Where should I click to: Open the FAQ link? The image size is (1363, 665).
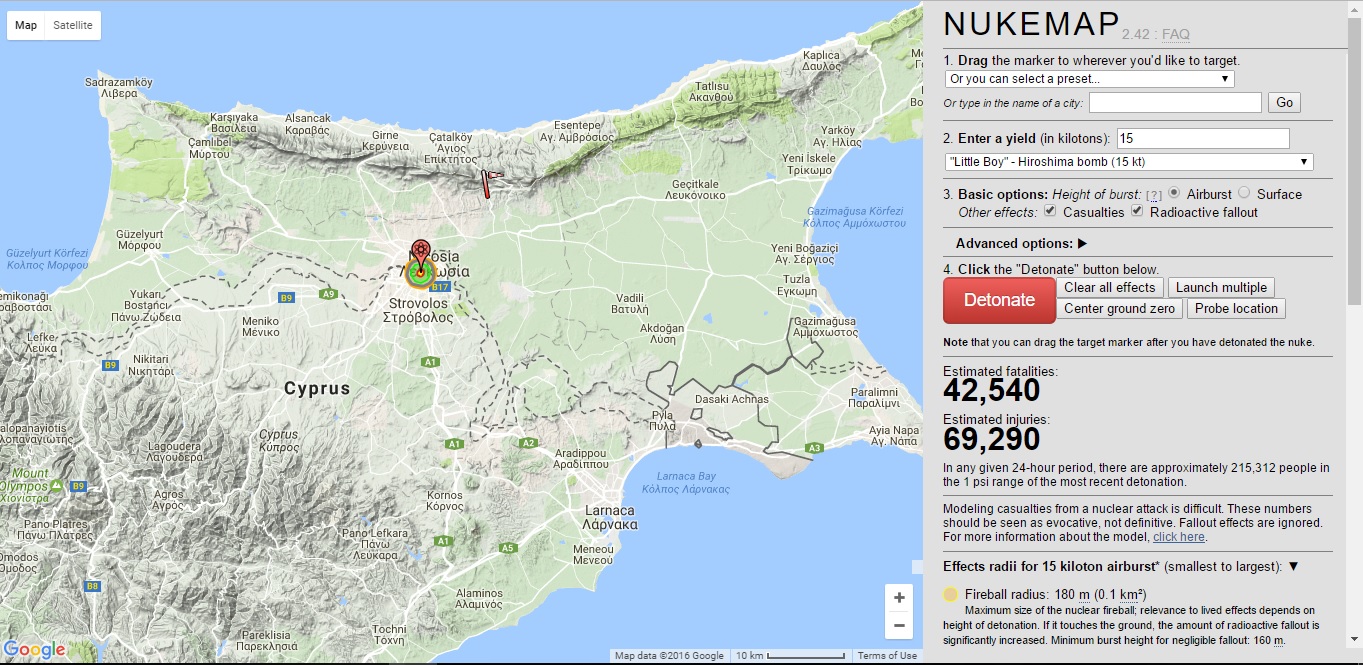1176,34
